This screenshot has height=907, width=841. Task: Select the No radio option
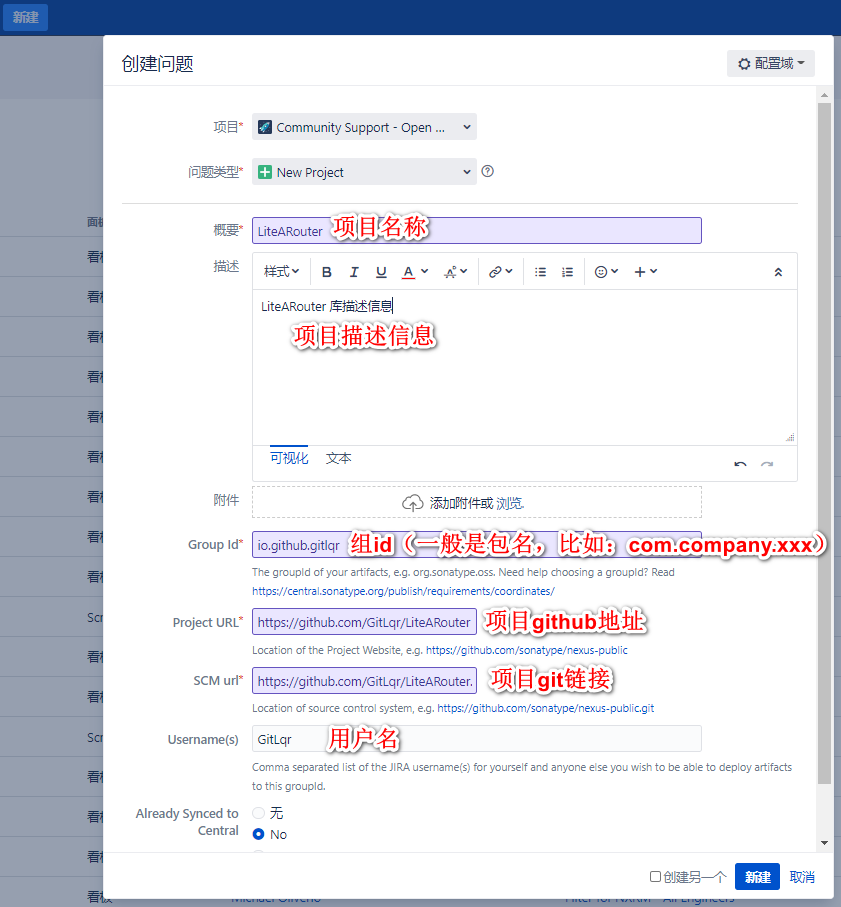pos(259,834)
